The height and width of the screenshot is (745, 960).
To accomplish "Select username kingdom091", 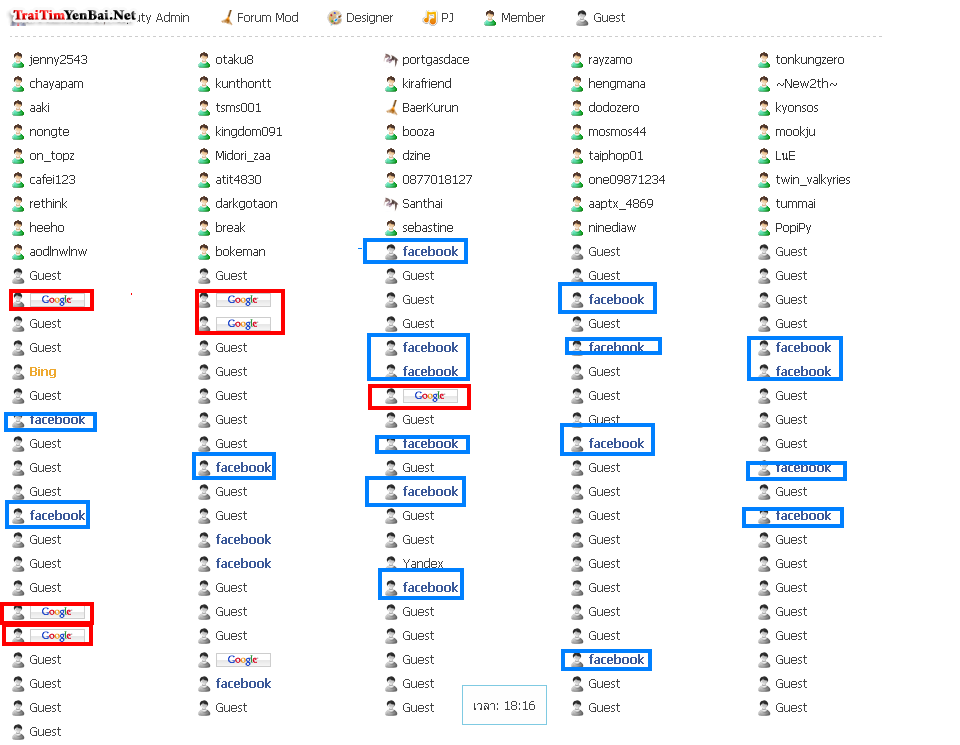I will tap(249, 132).
